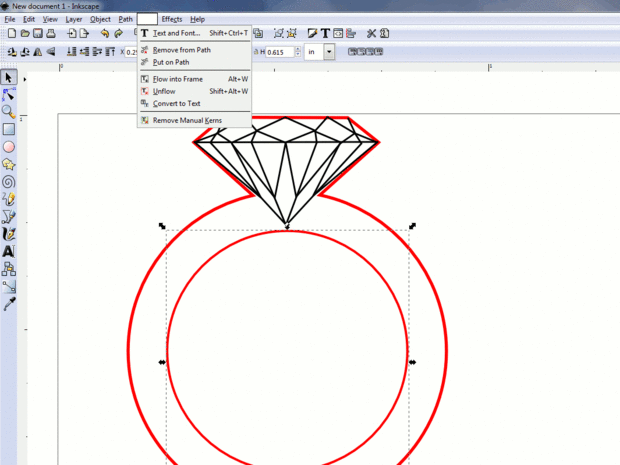
Task: Click the H height input field
Action: tap(280, 52)
